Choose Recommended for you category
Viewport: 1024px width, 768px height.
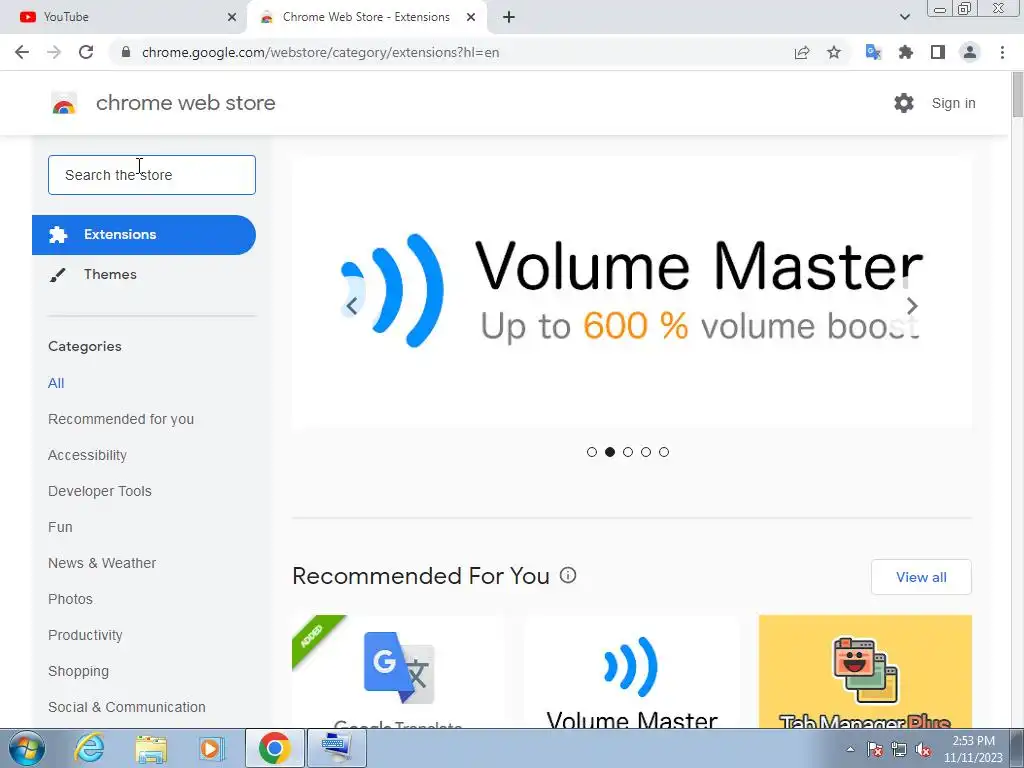pyautogui.click(x=121, y=419)
